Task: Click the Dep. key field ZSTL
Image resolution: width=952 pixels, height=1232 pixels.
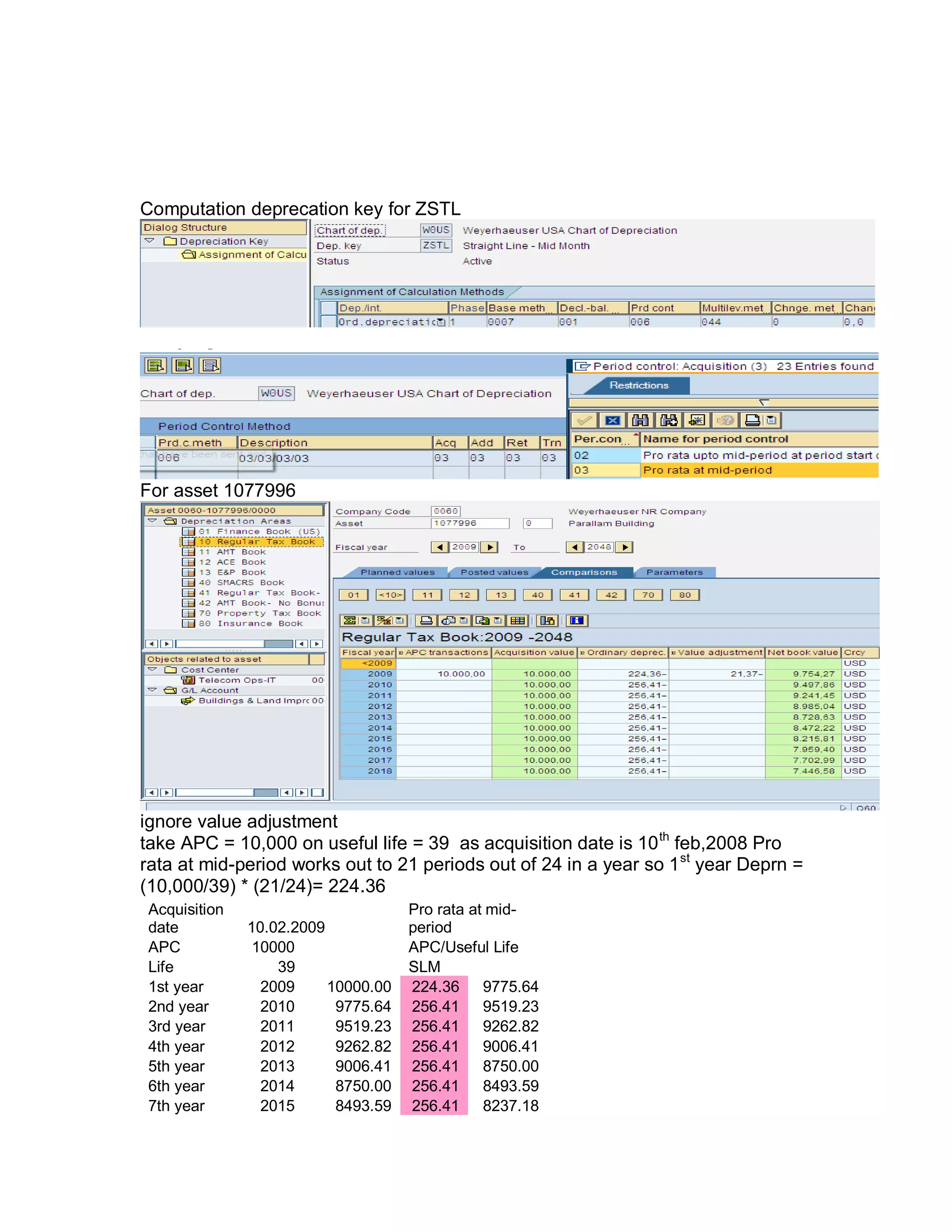Action: pos(436,245)
